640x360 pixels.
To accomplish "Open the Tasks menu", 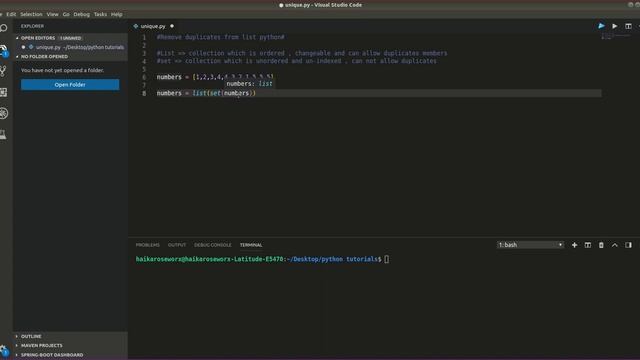I will tap(100, 14).
